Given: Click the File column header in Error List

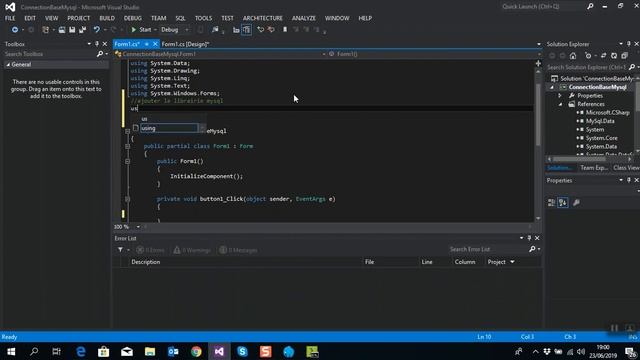Looking at the screenshot, I should coord(369,262).
